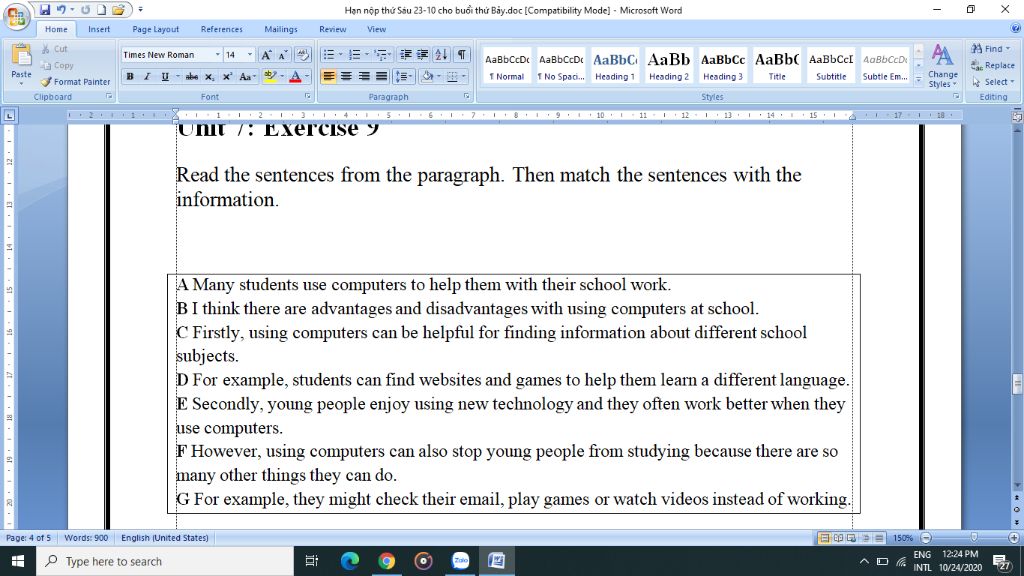The width and height of the screenshot is (1024, 576).
Task: Toggle show paragraph marks
Action: tap(462, 55)
